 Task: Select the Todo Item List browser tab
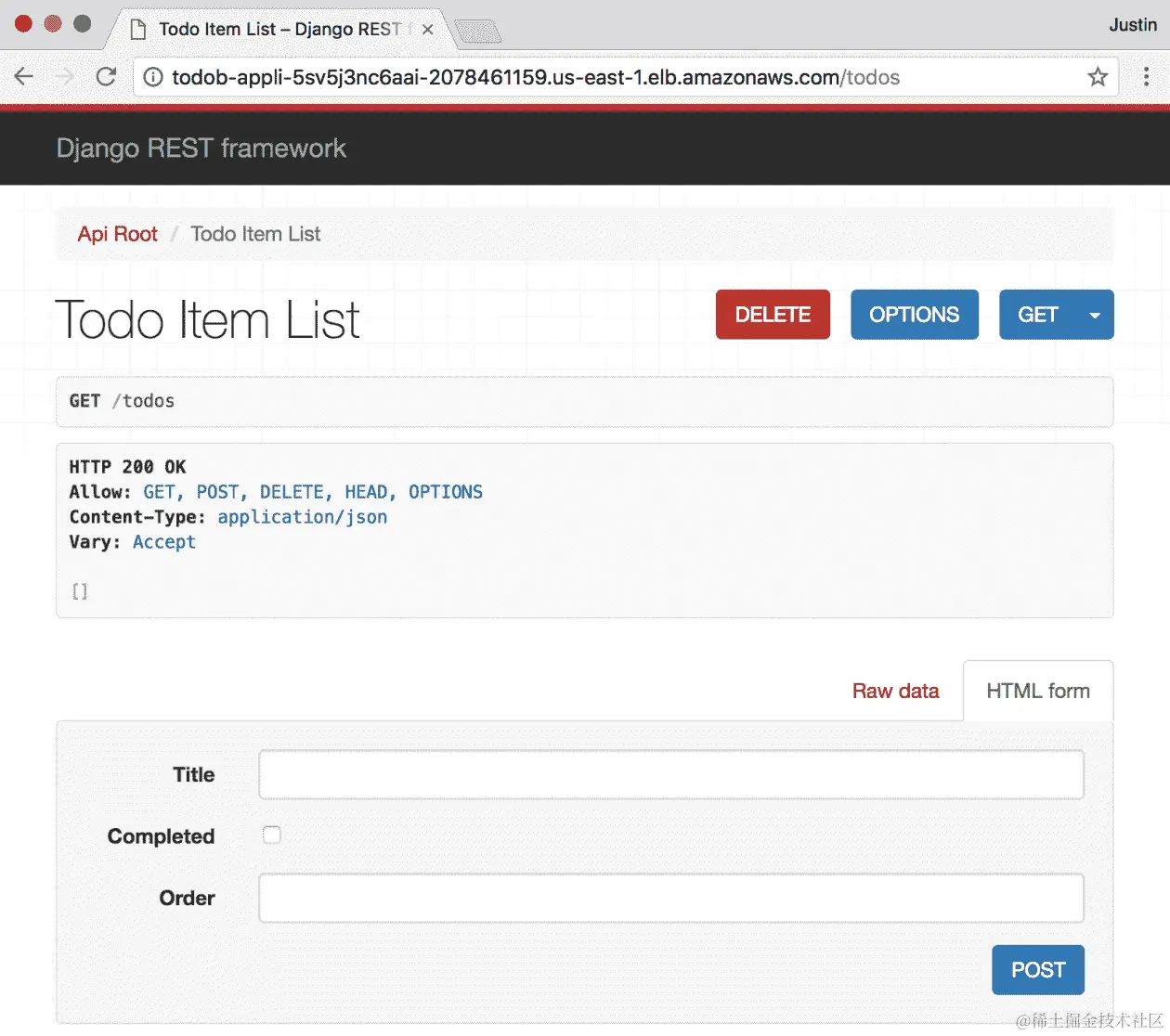click(279, 29)
